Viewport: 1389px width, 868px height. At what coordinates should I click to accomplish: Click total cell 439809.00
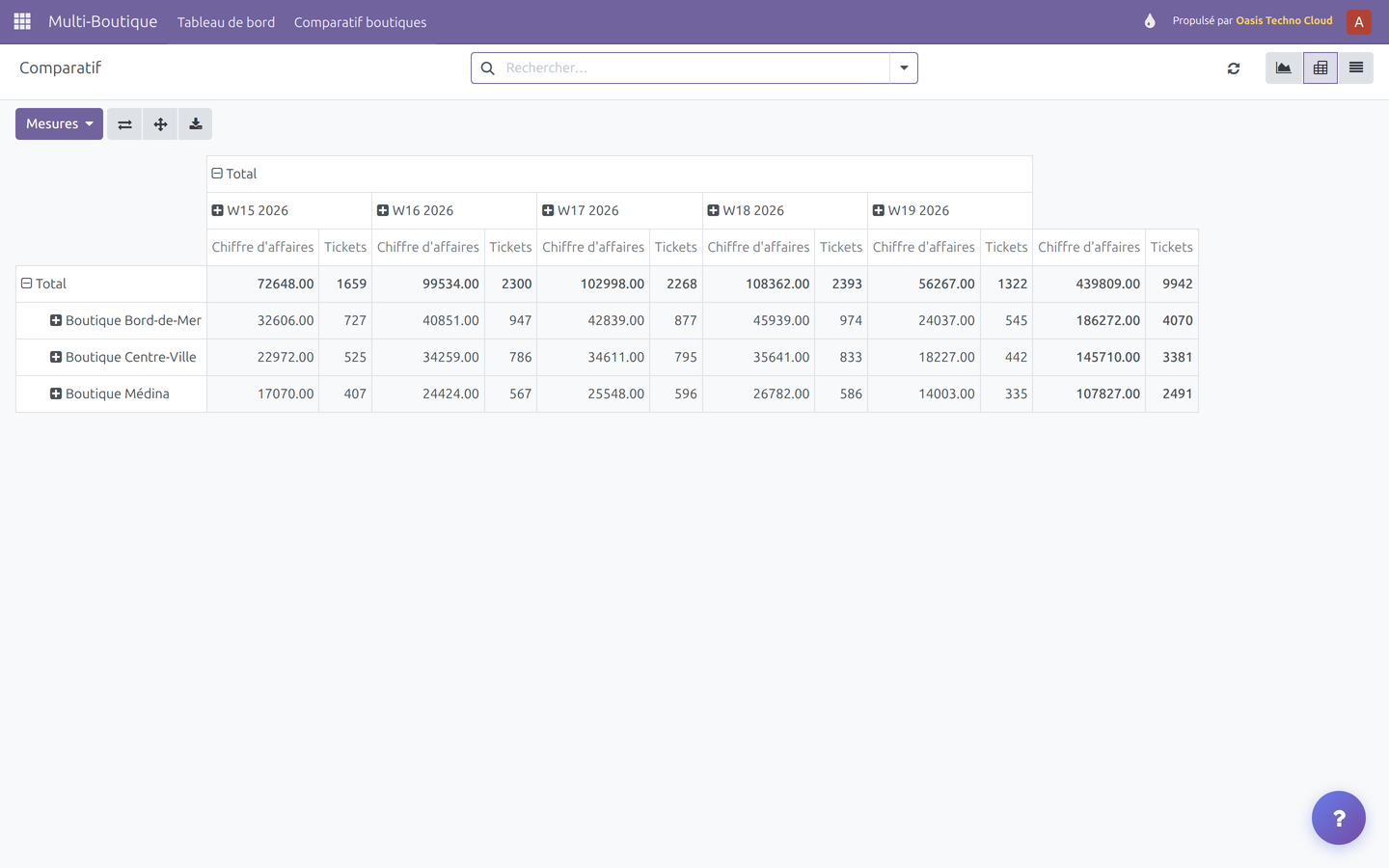click(x=1089, y=284)
